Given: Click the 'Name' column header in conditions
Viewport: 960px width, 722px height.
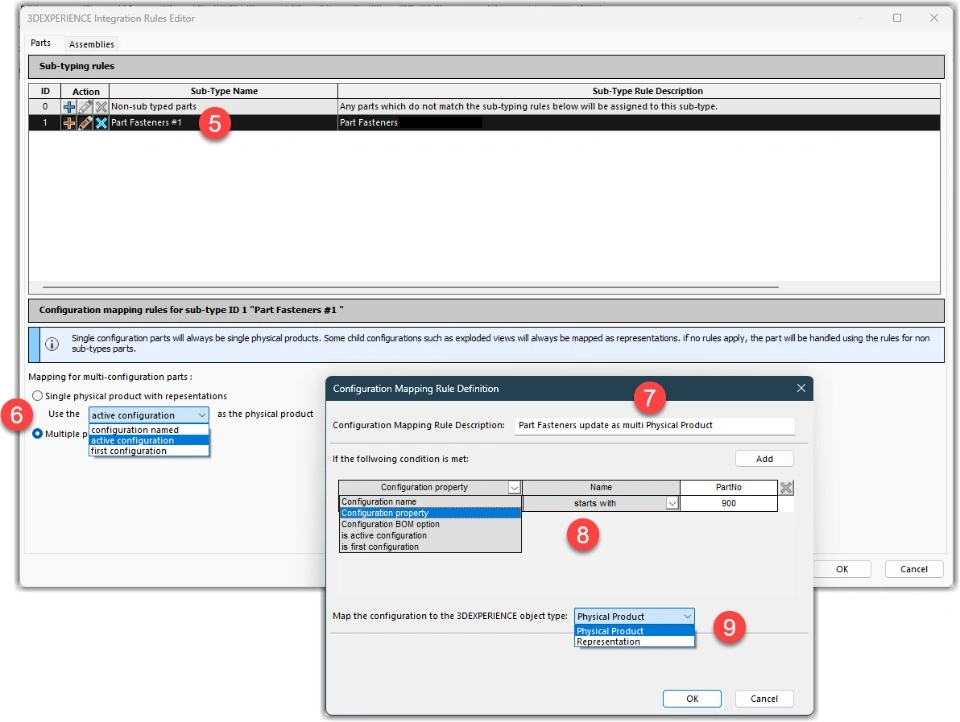Looking at the screenshot, I should [601, 487].
